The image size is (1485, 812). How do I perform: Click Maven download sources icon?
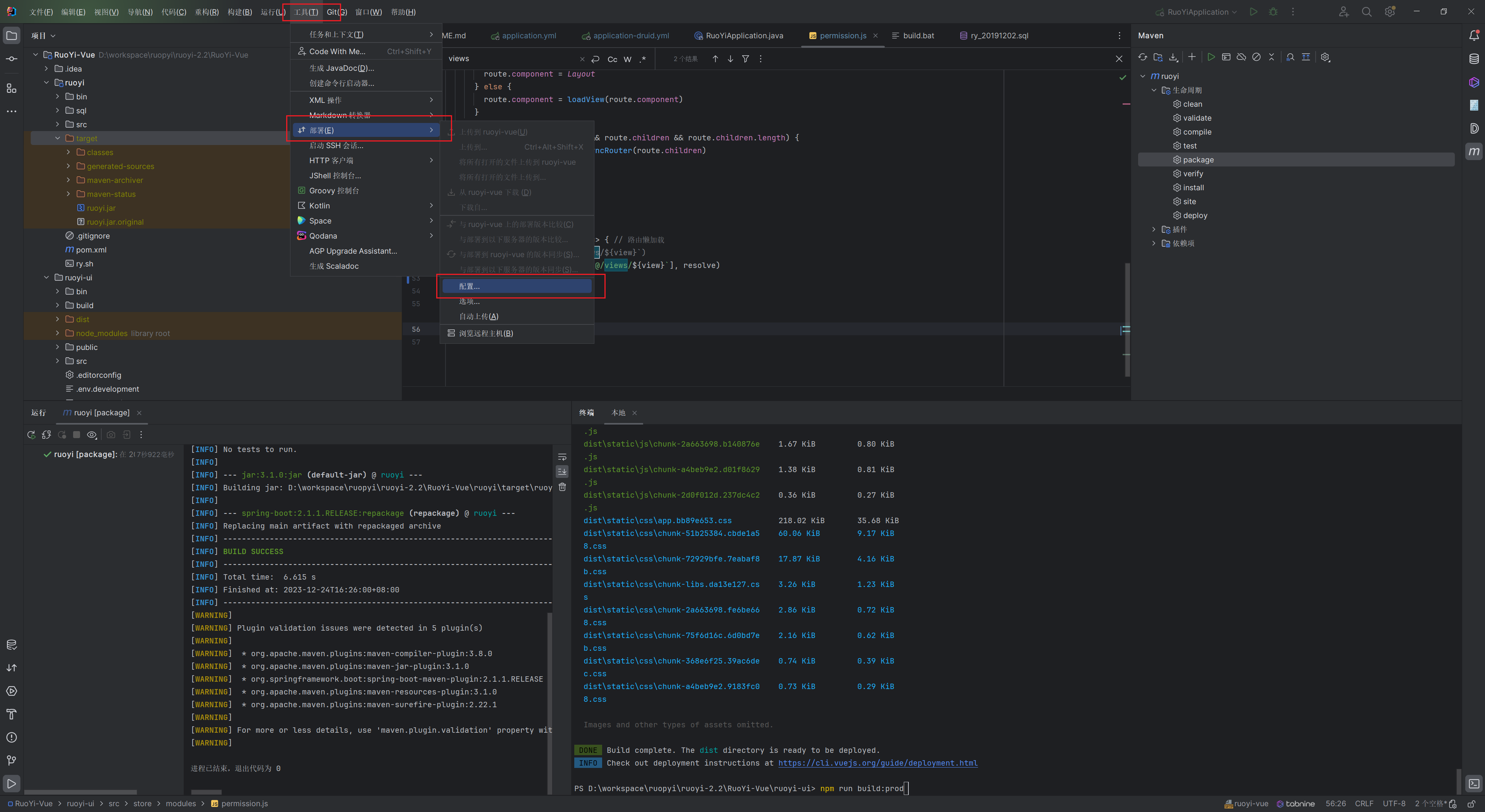pos(1173,57)
